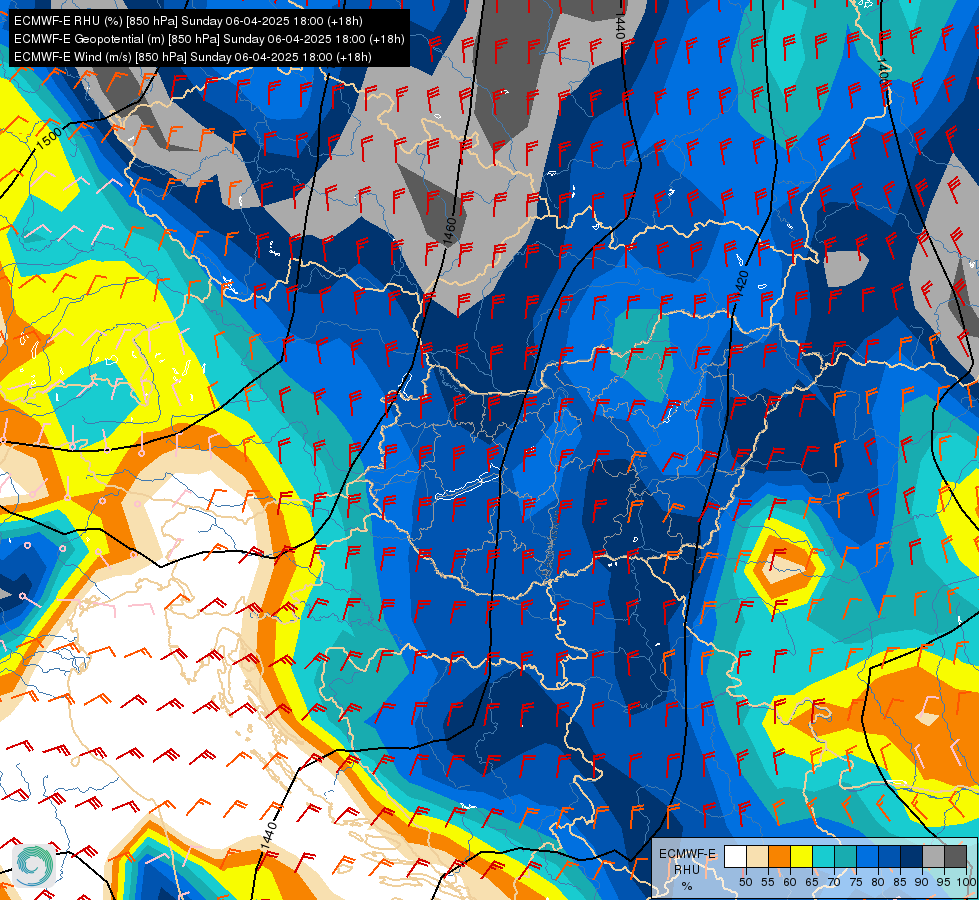979x900 pixels.
Task: Select the white legend swatch below 50
Action: tap(735, 856)
